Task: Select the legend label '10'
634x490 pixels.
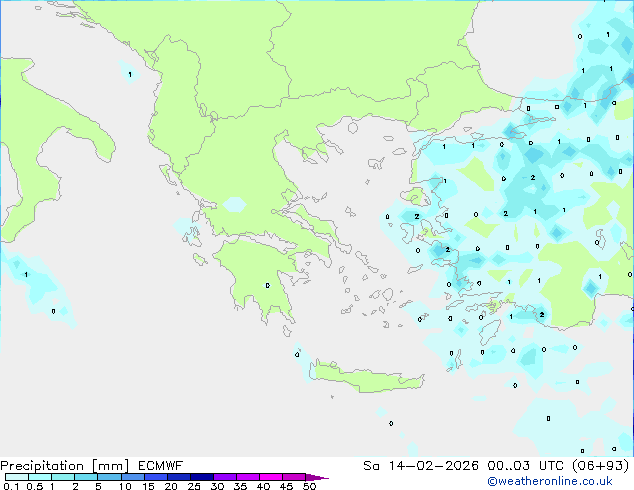Action: tap(125, 486)
